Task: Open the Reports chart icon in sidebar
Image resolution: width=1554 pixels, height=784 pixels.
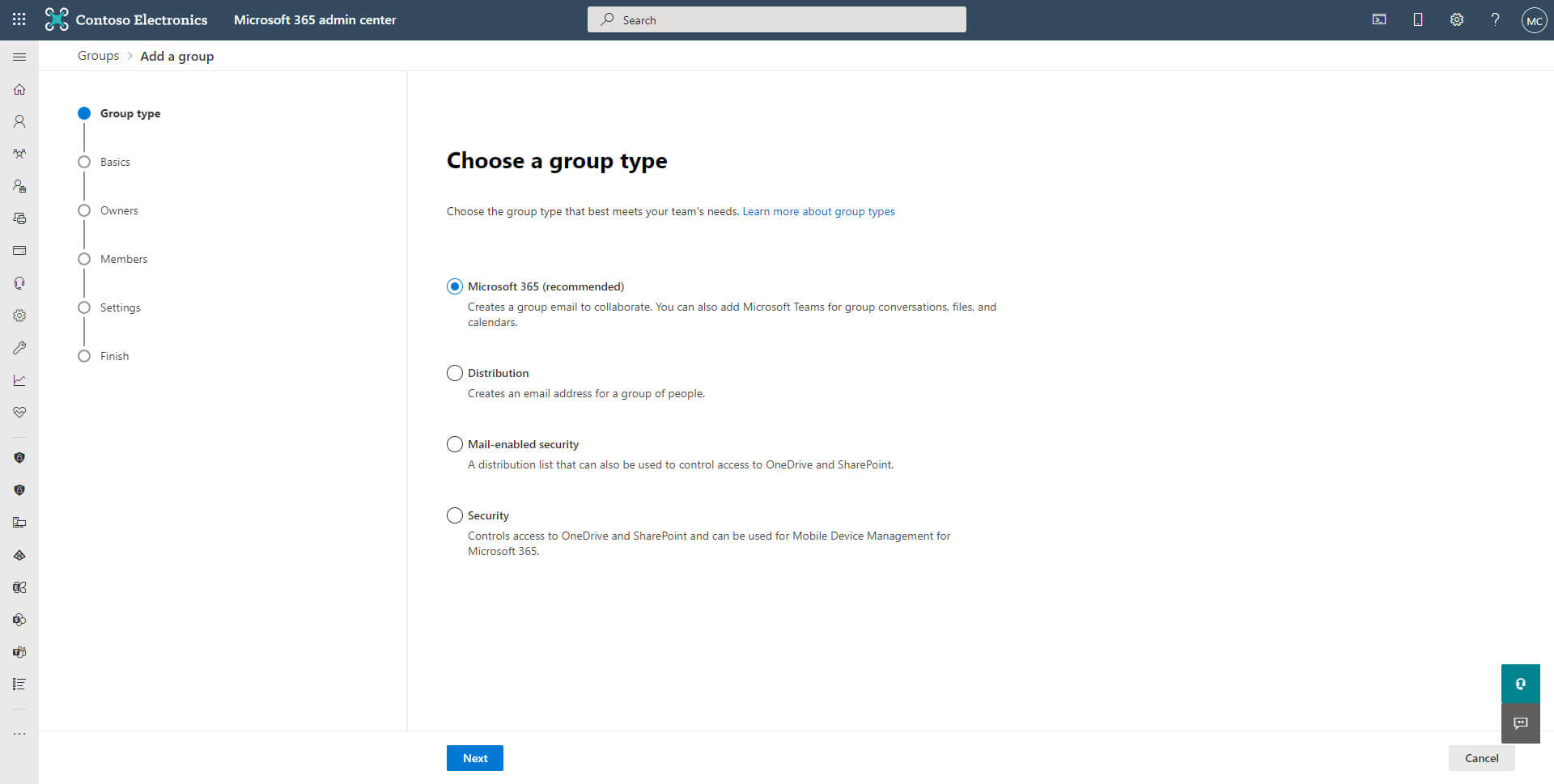Action: tap(19, 380)
